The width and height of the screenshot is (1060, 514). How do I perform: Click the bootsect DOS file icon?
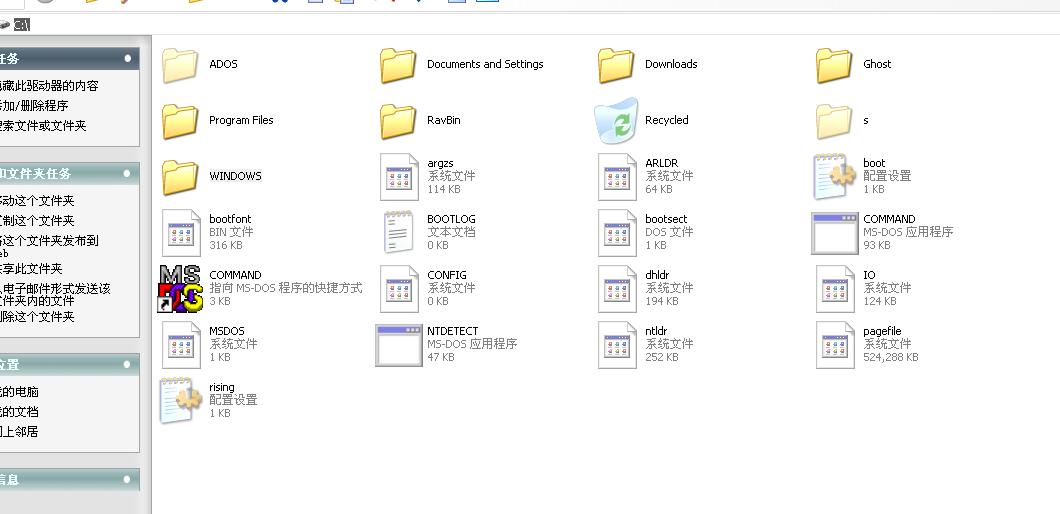617,233
